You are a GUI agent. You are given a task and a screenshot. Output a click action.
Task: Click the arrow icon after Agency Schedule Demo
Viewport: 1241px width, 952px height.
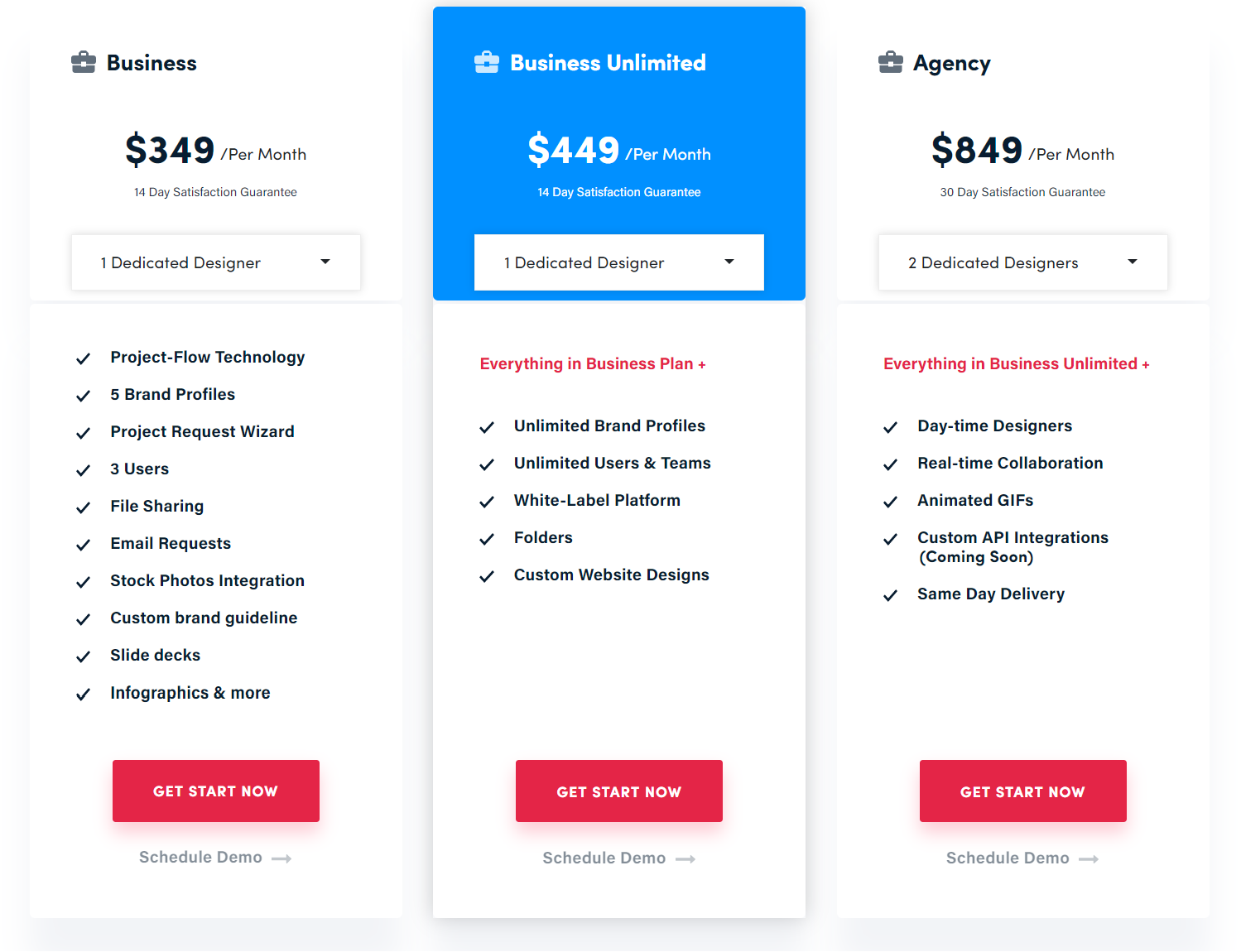(x=1089, y=860)
